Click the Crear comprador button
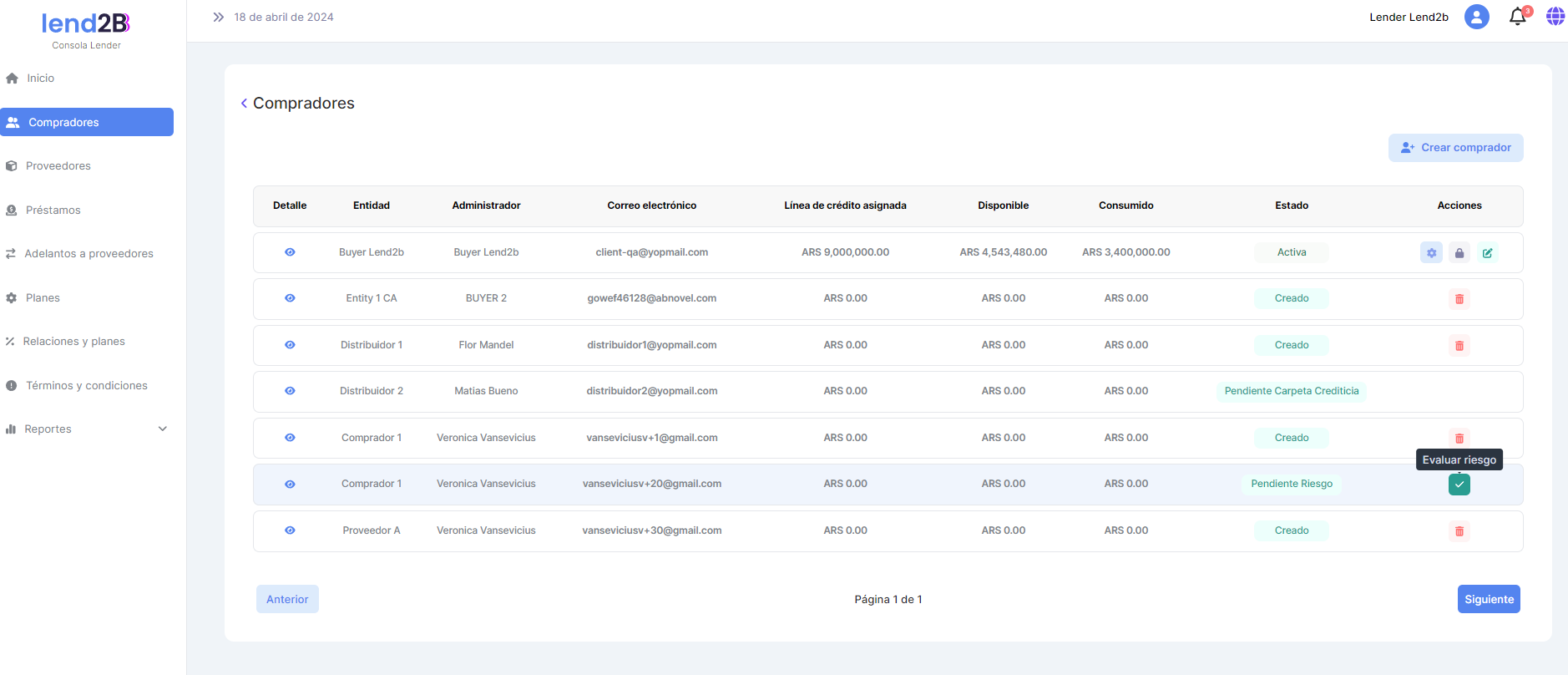This screenshot has height=675, width=1568. (x=1455, y=148)
